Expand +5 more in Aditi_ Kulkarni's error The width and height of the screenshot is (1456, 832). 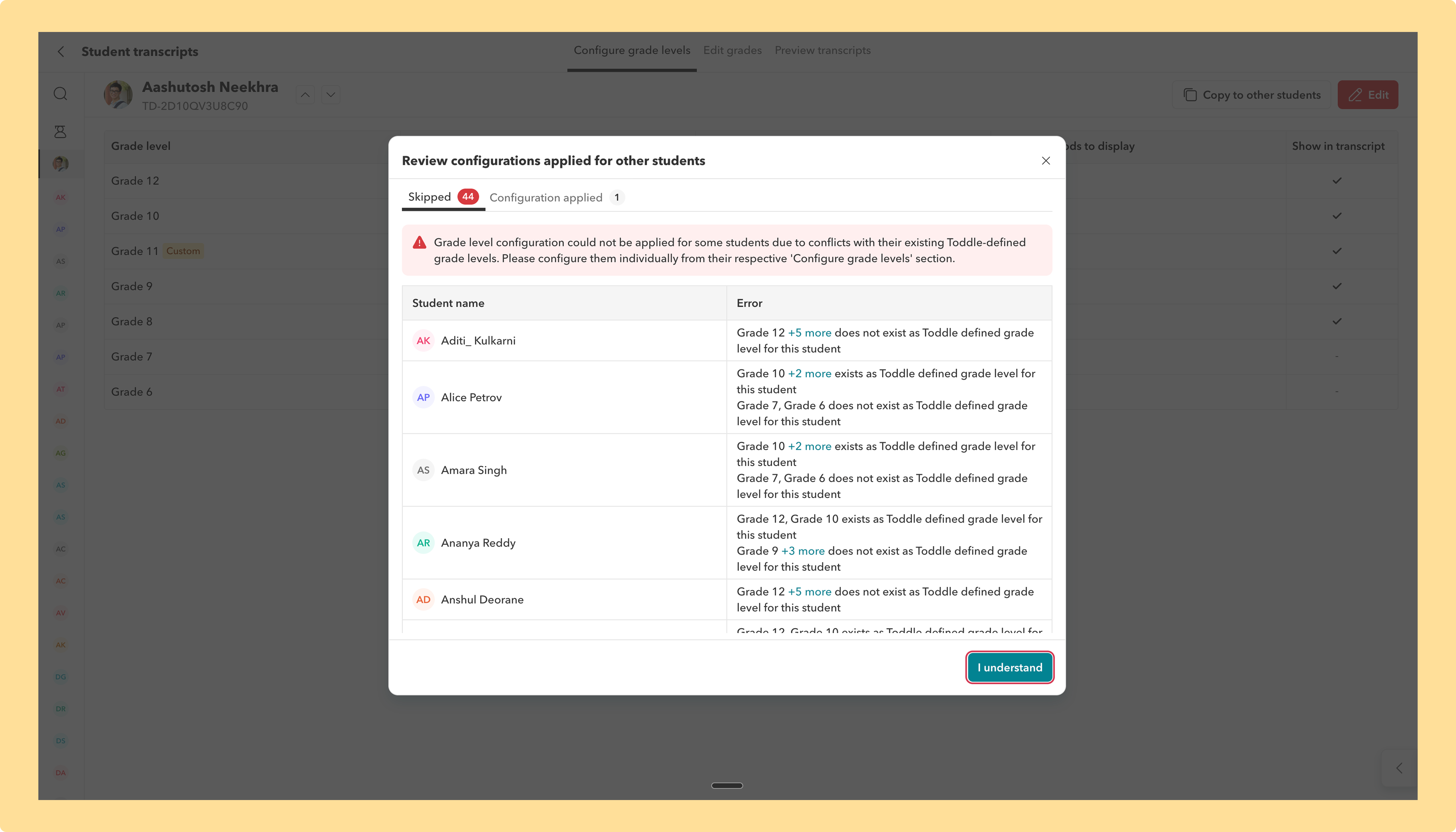[809, 332]
